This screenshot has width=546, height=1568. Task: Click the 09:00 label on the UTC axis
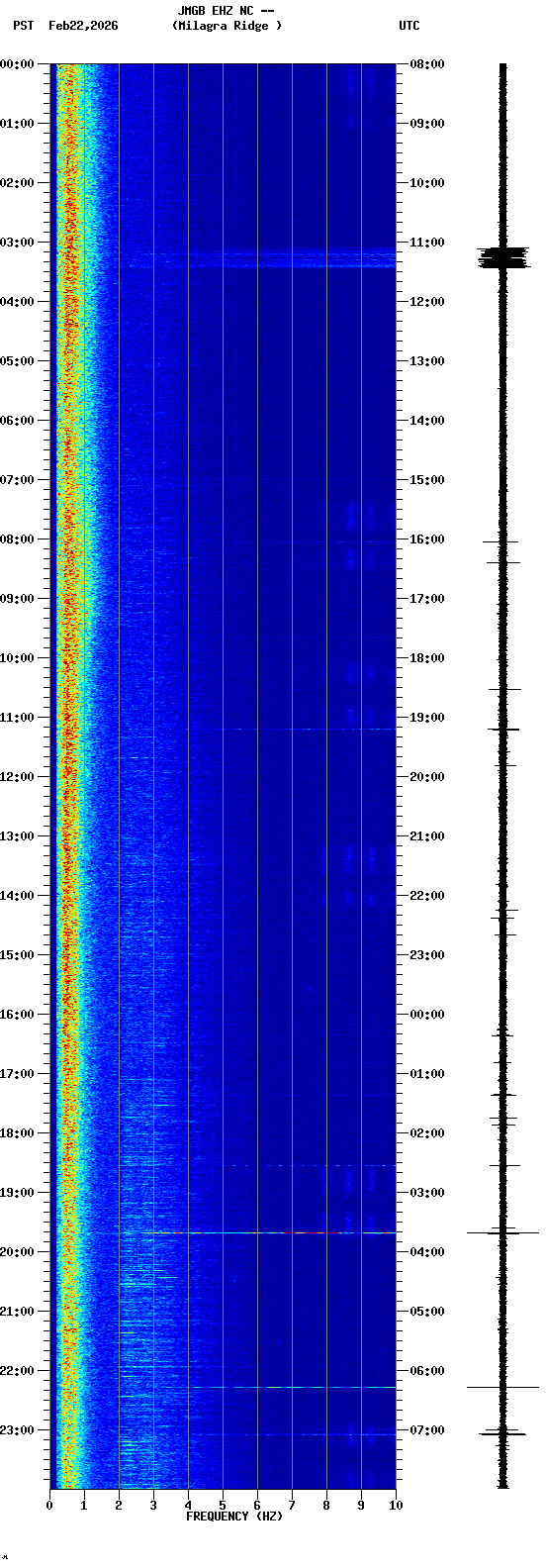427,124
